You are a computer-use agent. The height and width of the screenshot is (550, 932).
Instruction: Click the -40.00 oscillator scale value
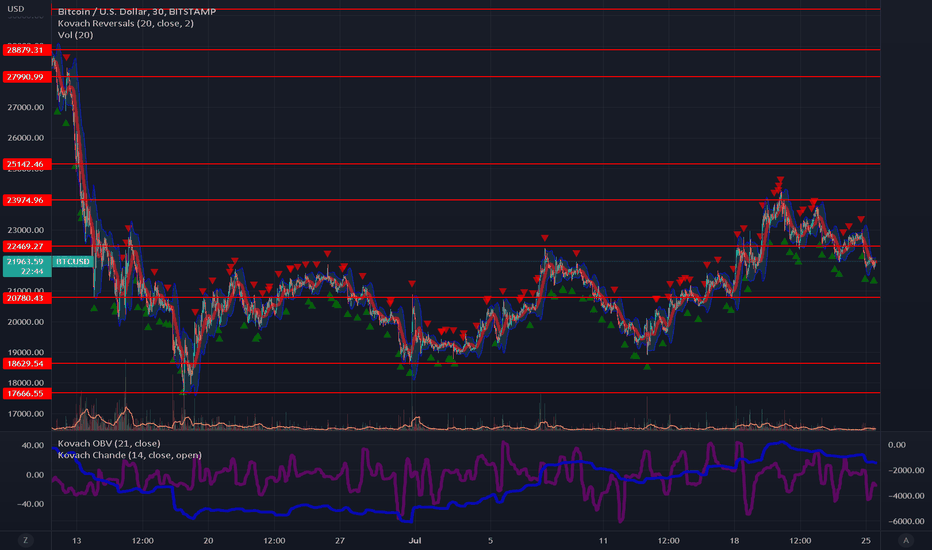point(31,504)
